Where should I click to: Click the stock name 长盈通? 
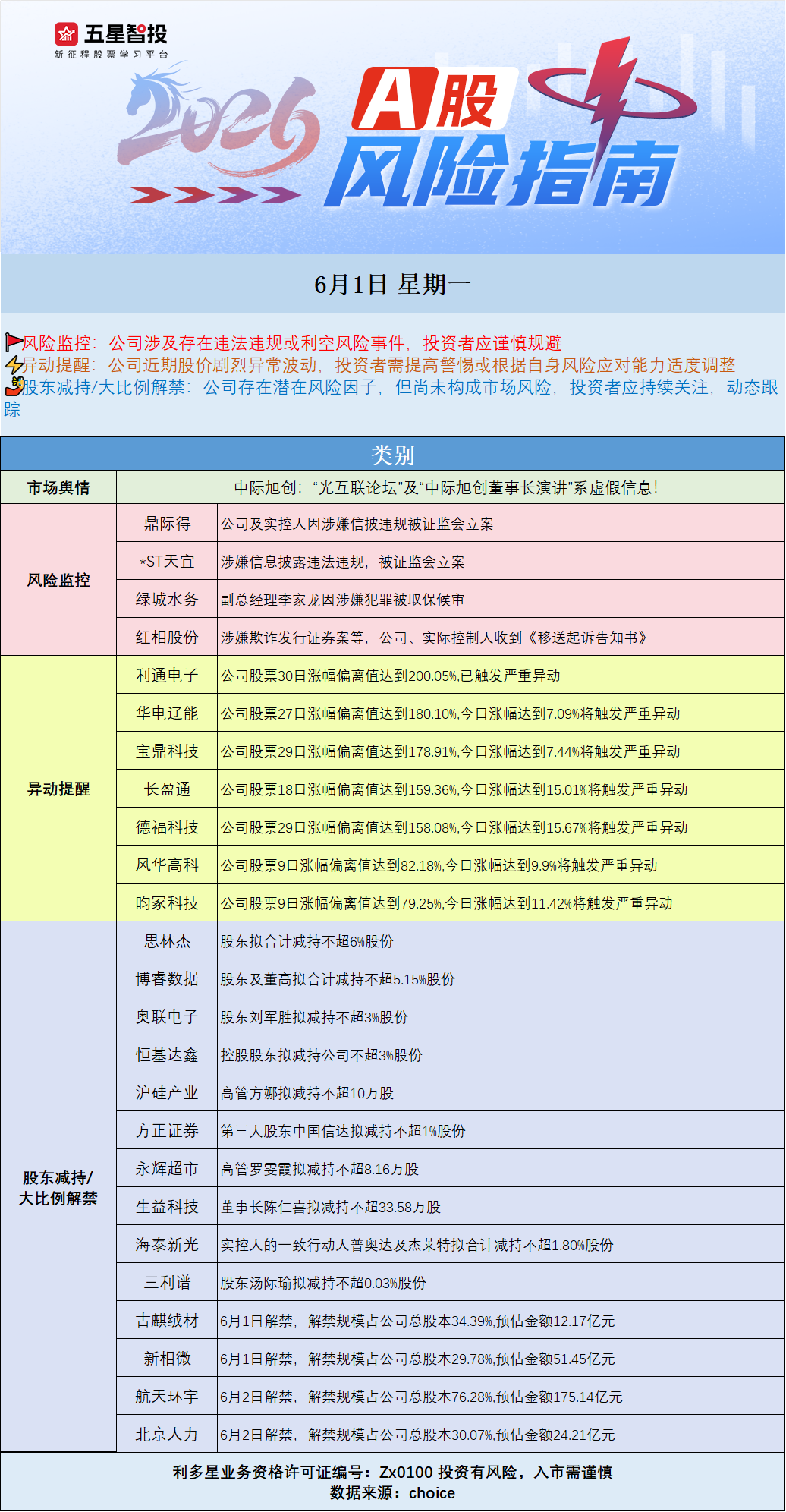pos(167,789)
